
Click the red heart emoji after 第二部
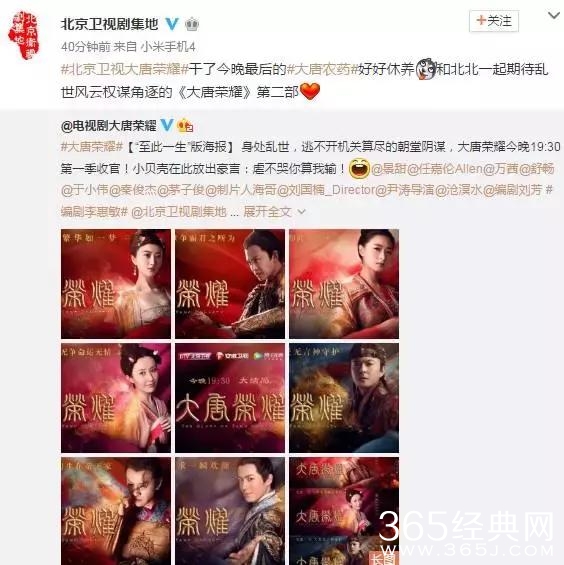(x=310, y=91)
